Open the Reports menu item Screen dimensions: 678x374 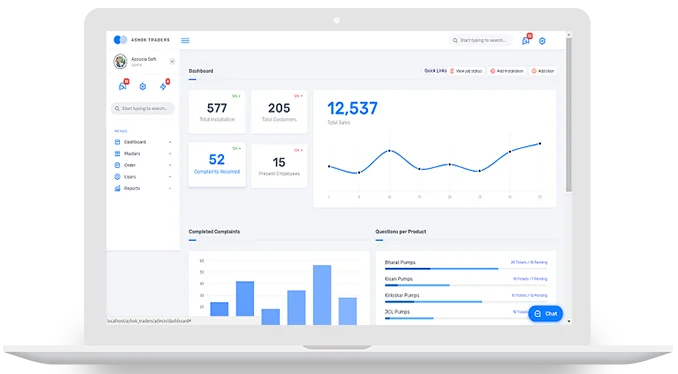coord(143,189)
